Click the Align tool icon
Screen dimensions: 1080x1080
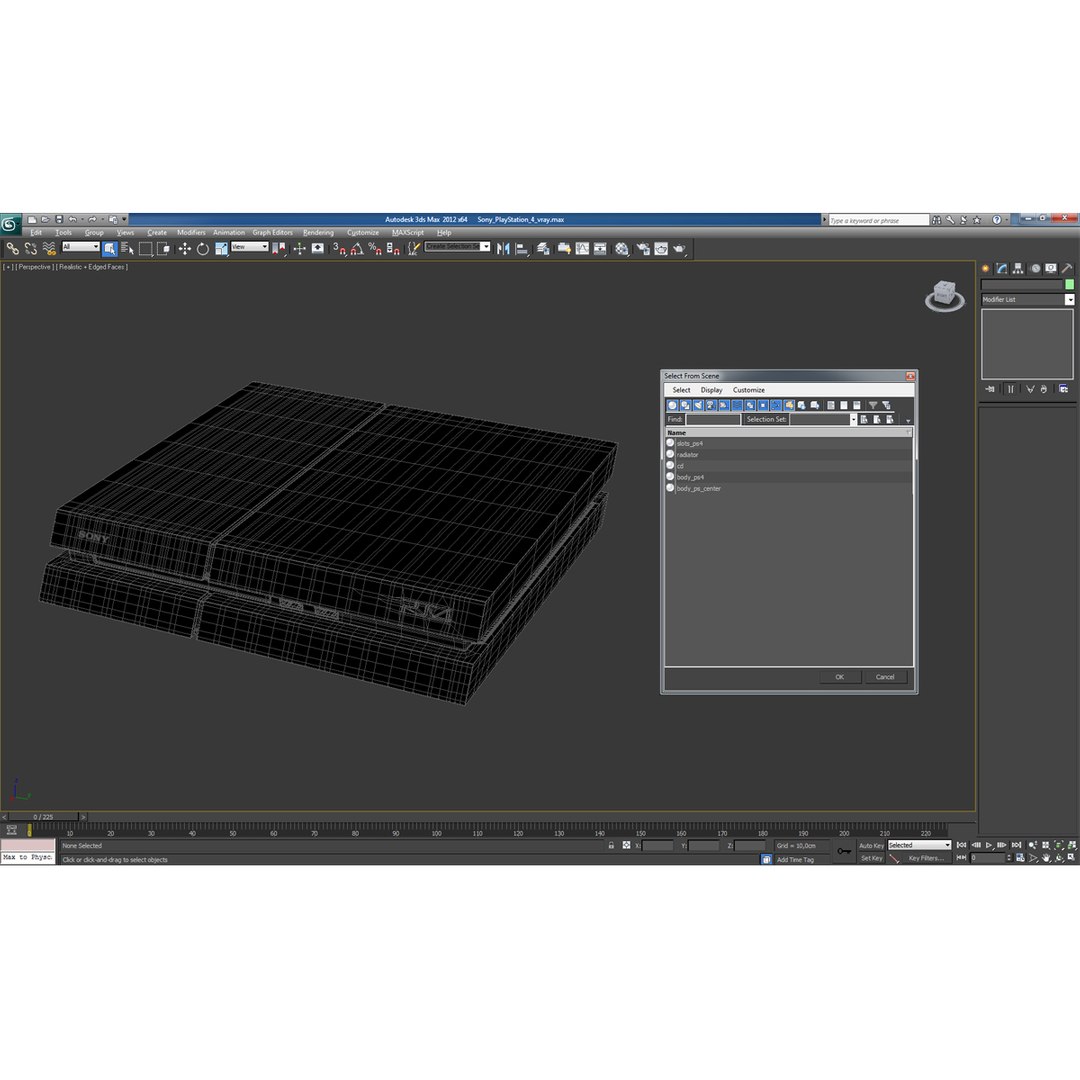(521, 249)
